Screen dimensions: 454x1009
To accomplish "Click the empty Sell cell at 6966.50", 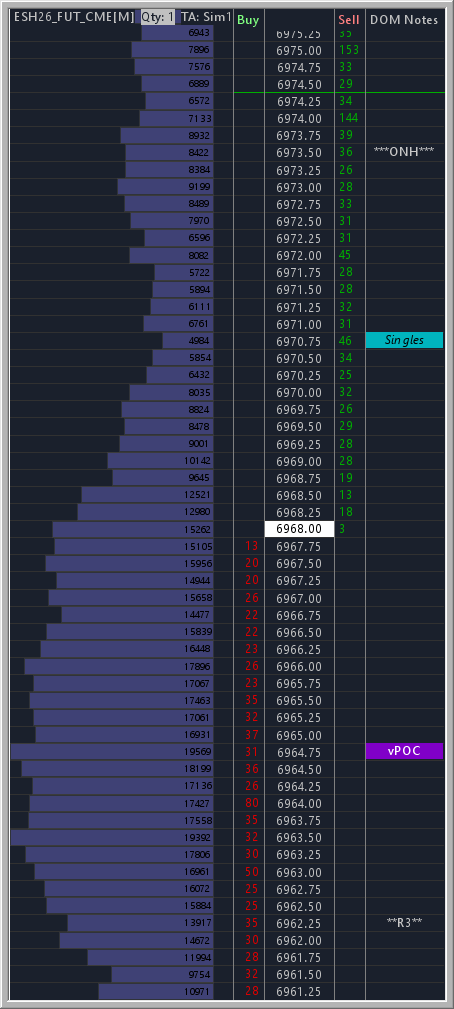I will (350, 632).
